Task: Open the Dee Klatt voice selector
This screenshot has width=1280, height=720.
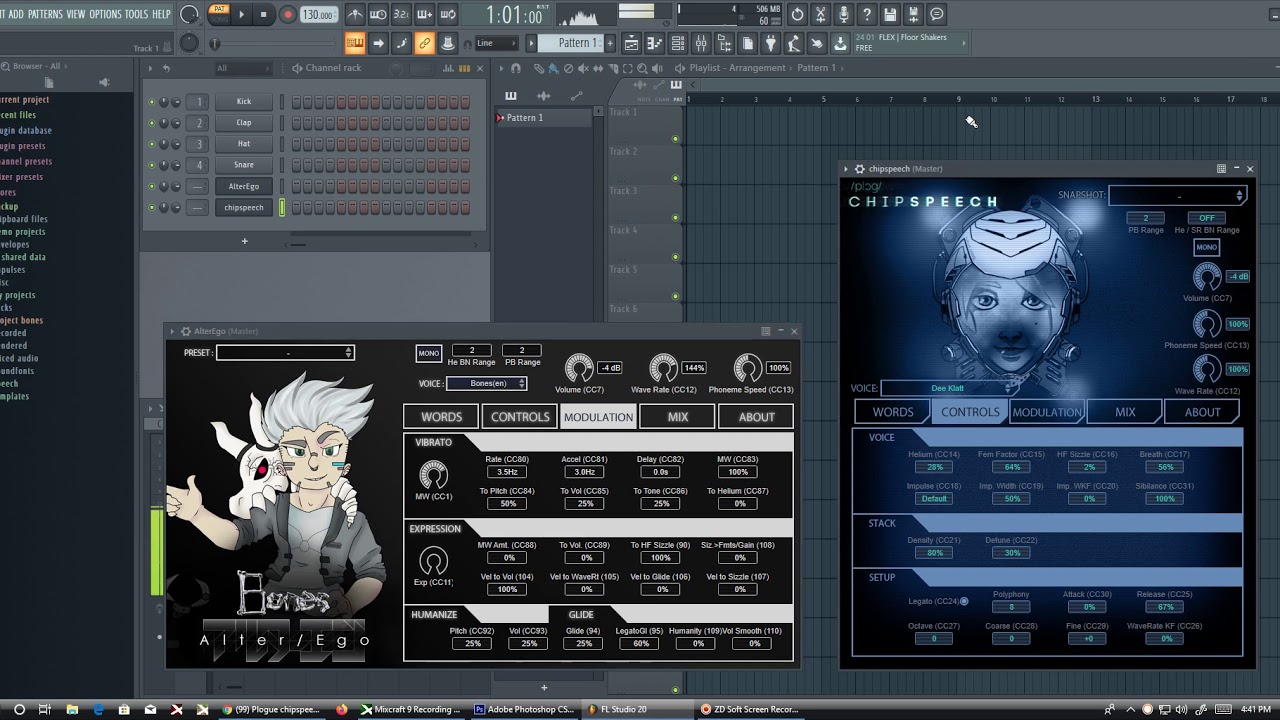Action: [951, 388]
